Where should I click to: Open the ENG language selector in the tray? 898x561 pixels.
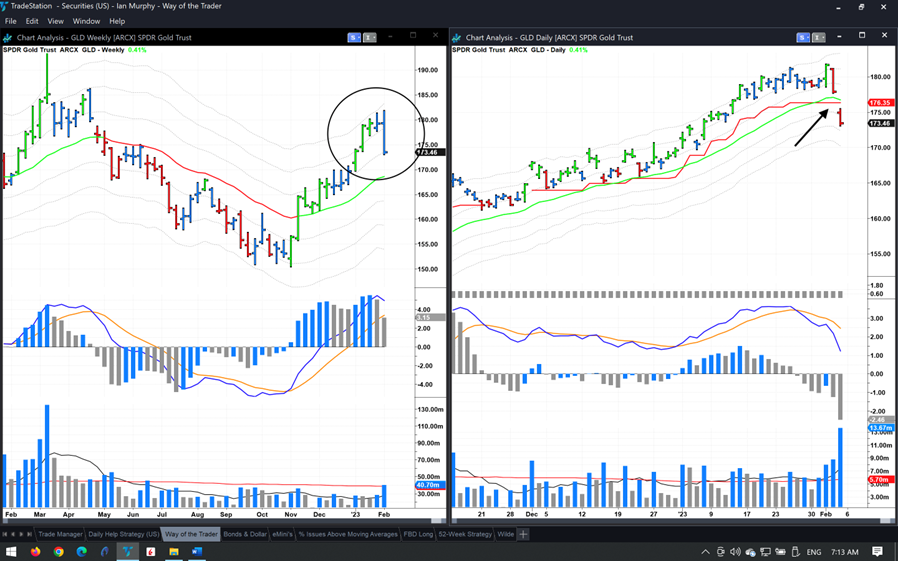(814, 552)
